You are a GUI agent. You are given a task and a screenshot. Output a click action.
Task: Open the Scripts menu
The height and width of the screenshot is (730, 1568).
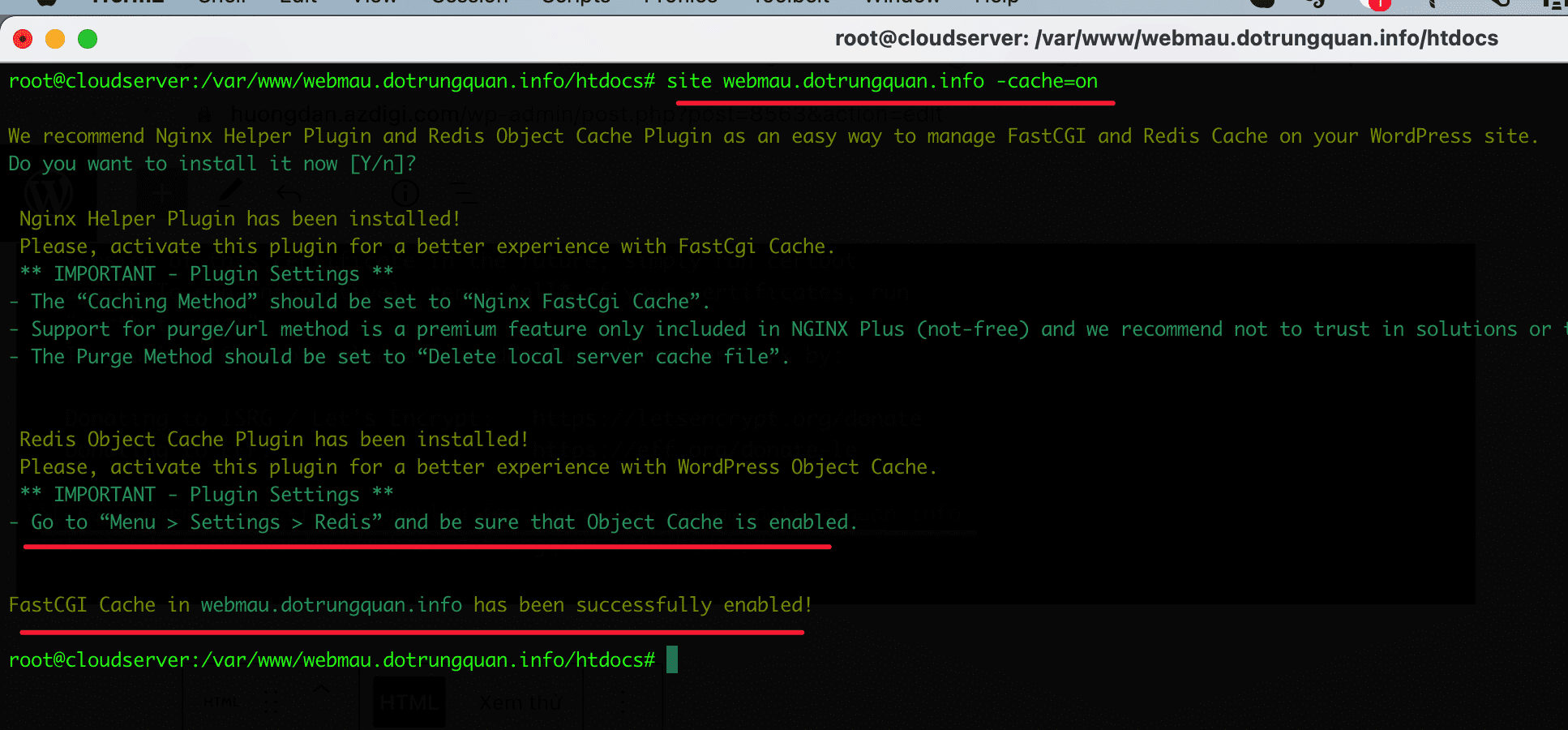pyautogui.click(x=576, y=2)
